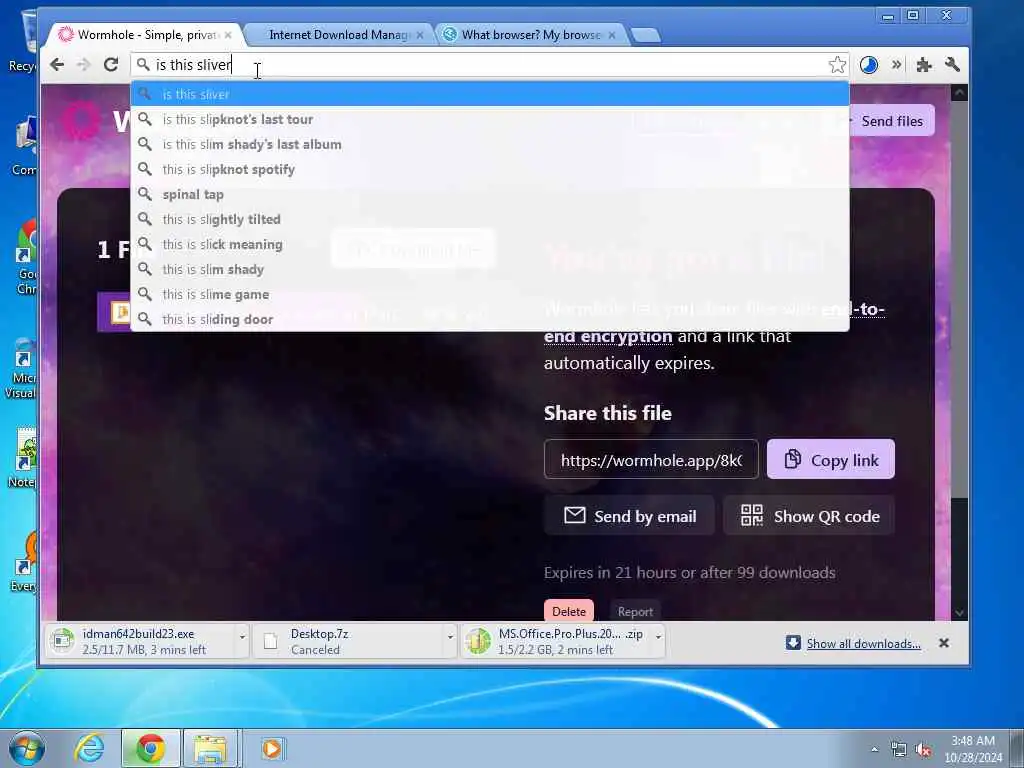The image size is (1024, 768).
Task: Reload the current page
Action: tap(111, 65)
